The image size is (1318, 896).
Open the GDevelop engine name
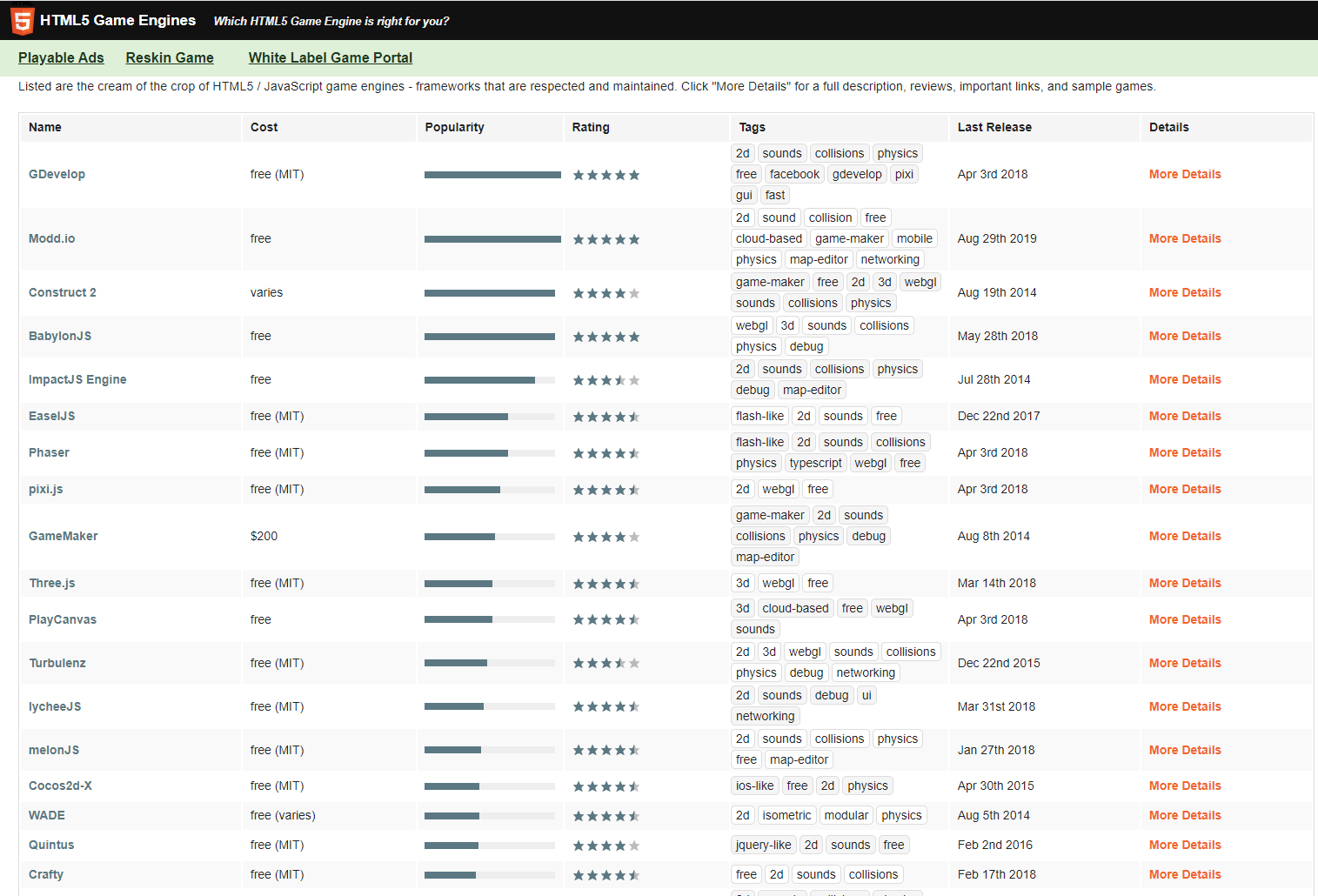tap(57, 174)
